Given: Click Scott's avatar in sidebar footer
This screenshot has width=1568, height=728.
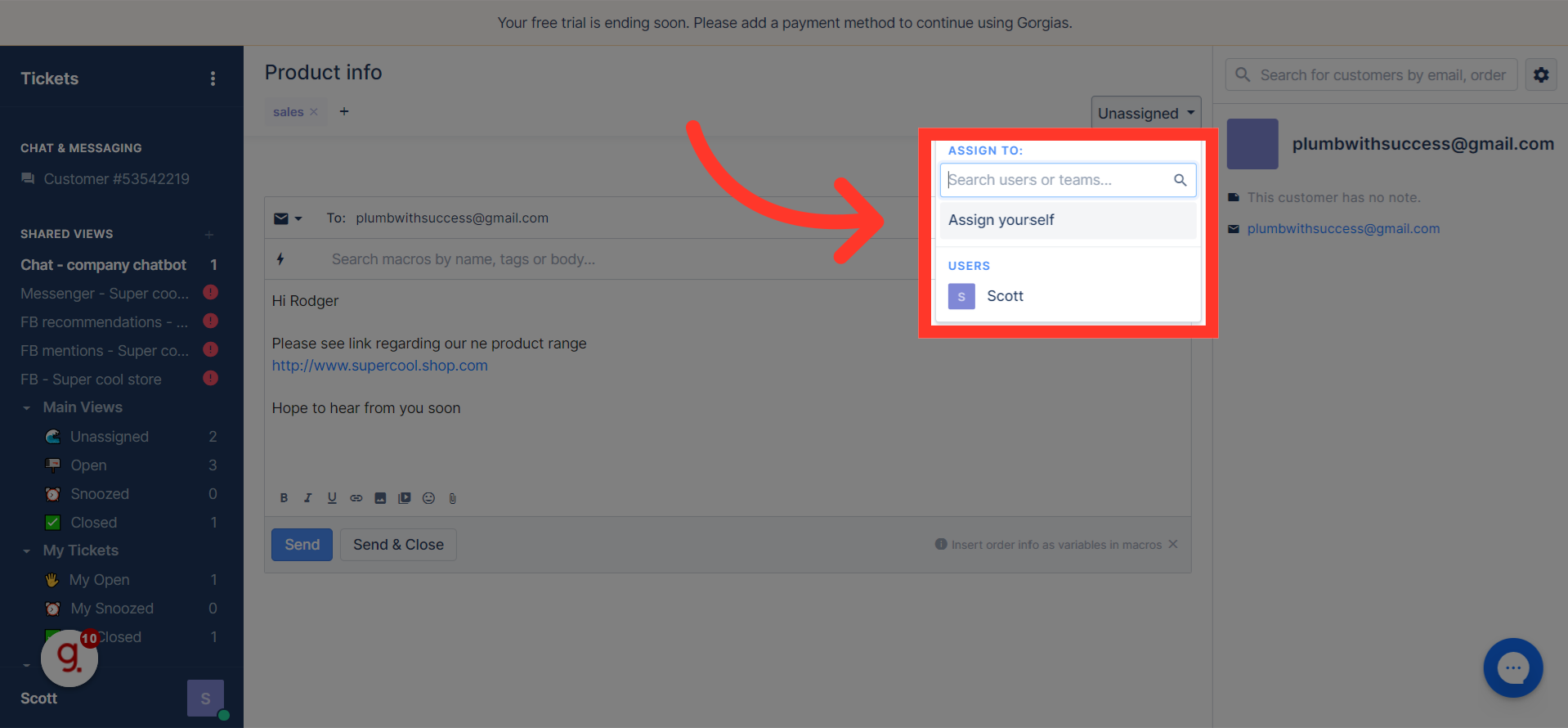Looking at the screenshot, I should 205,699.
